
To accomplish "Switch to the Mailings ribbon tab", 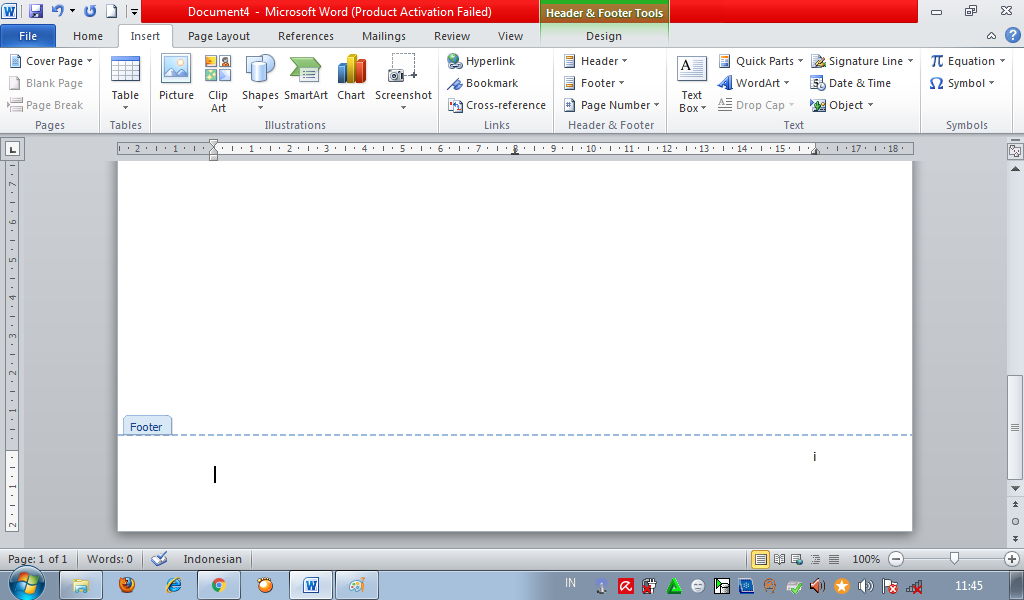I will point(383,35).
